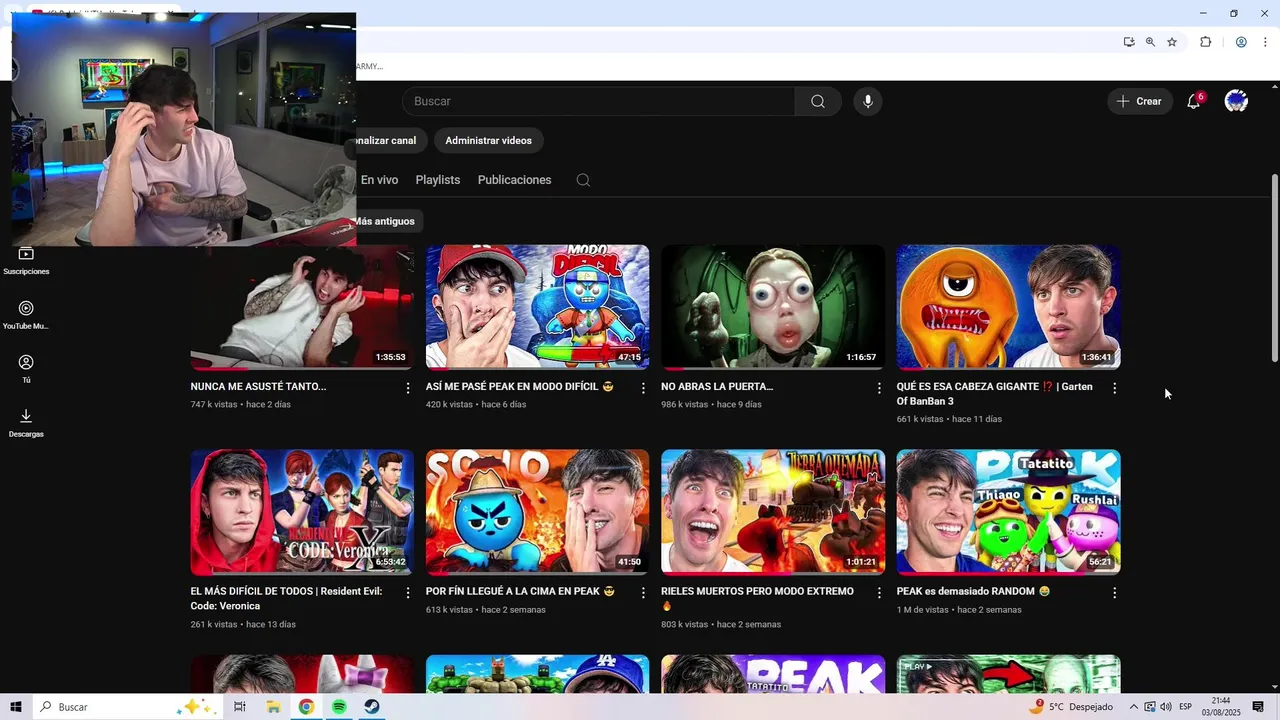1280x720 pixels.
Task: Open ASÍ ME PASÉ PEAK thumbnail
Action: pos(537,307)
